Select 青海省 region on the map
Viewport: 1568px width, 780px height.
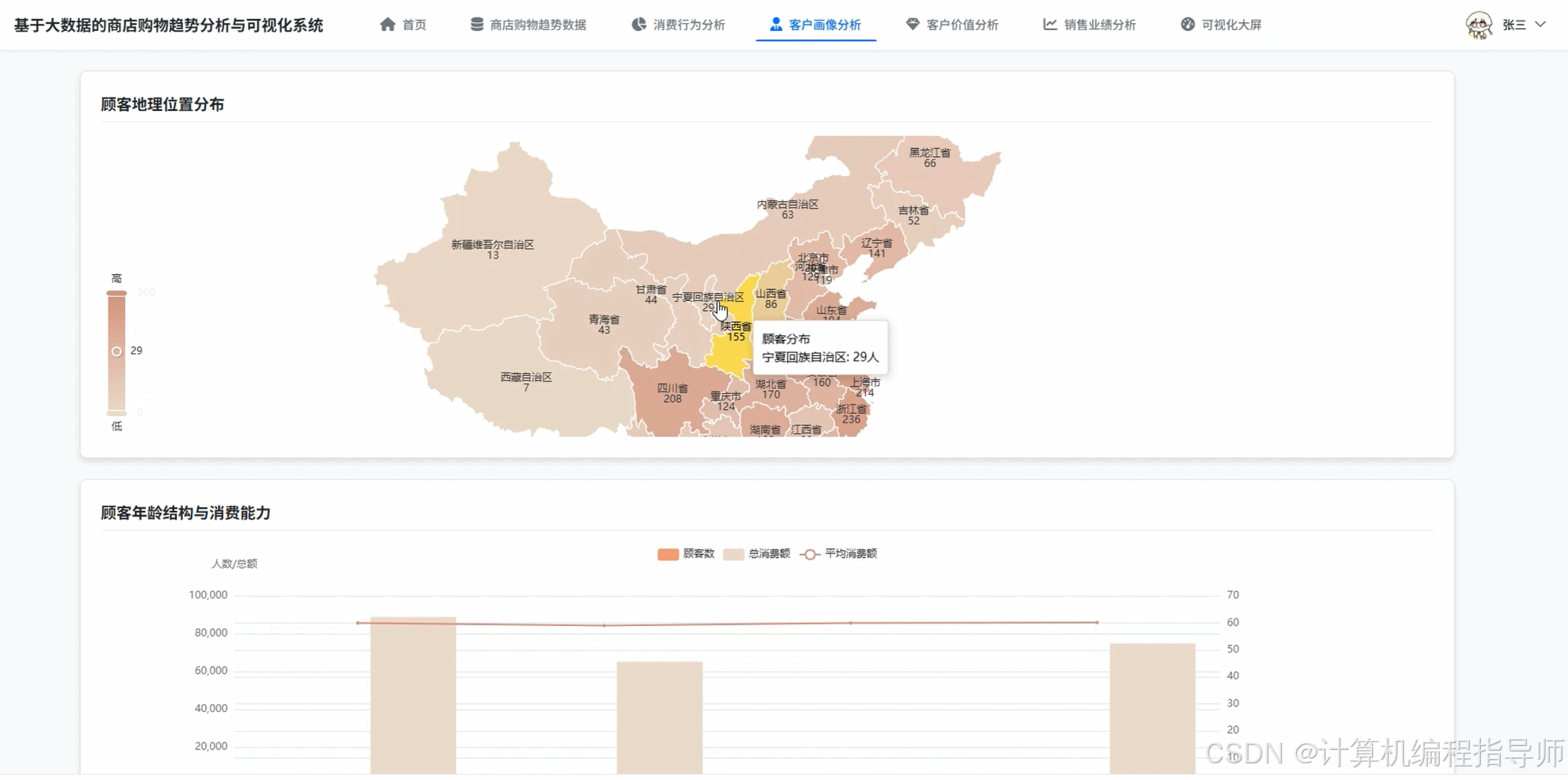(x=604, y=324)
